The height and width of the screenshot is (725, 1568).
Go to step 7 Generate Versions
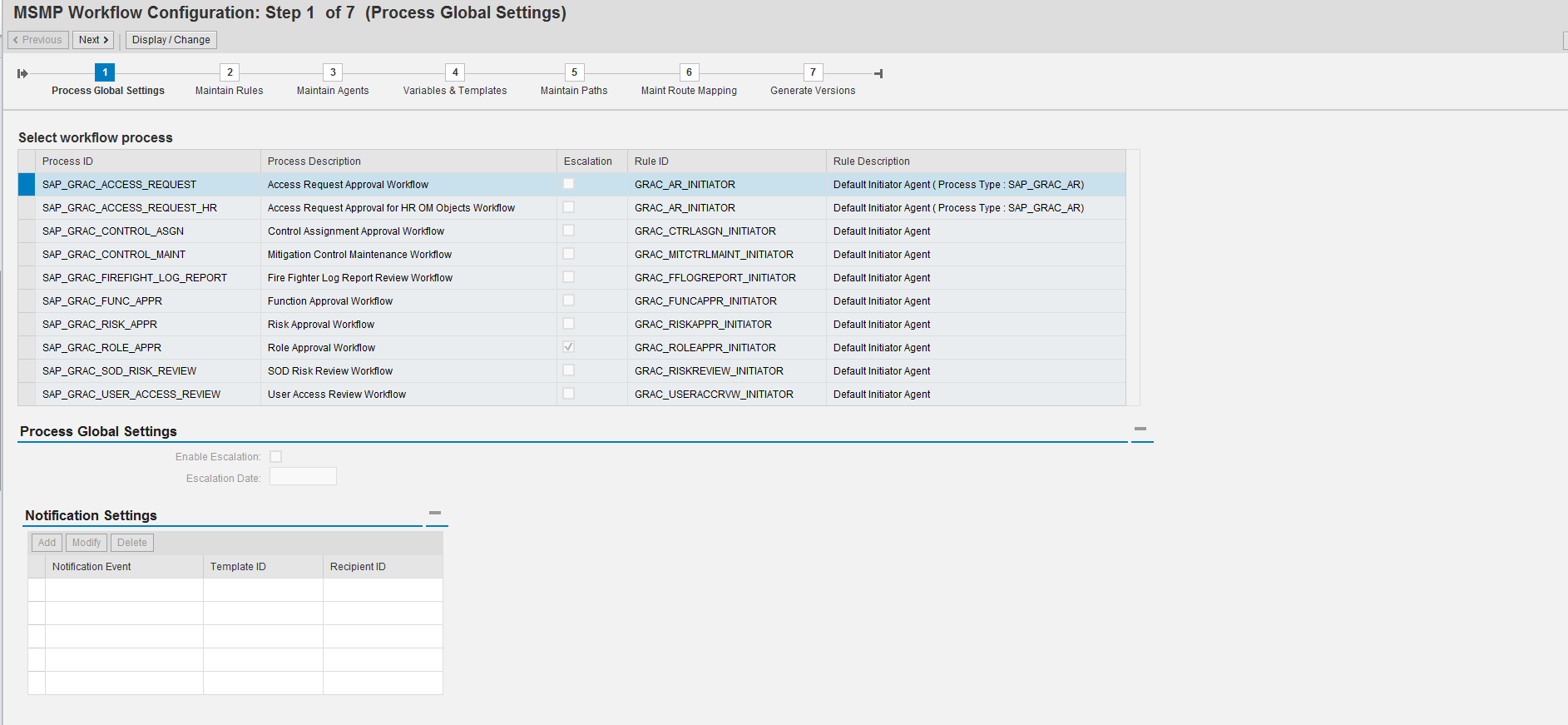click(813, 72)
